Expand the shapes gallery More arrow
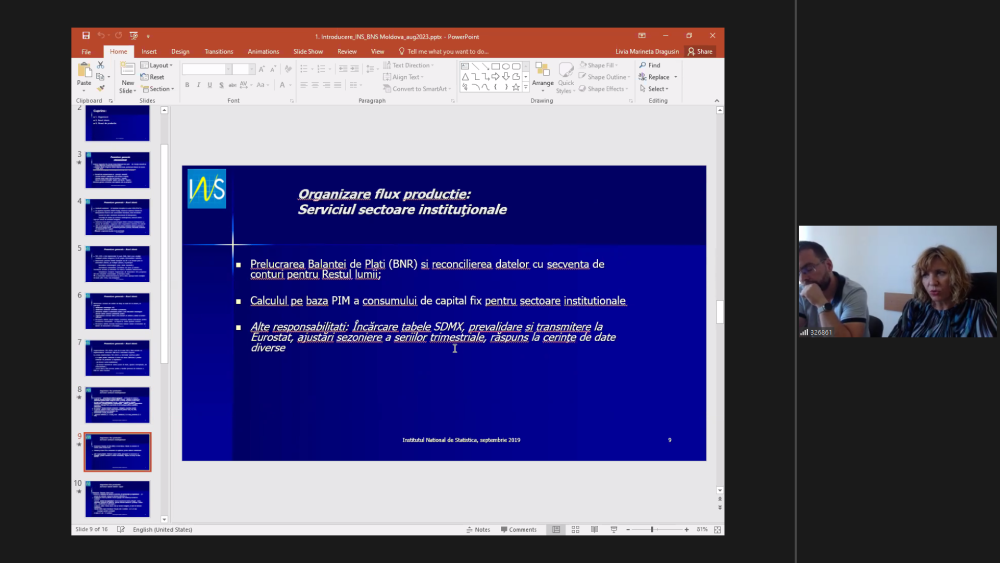1000x563 pixels. [x=526, y=87]
